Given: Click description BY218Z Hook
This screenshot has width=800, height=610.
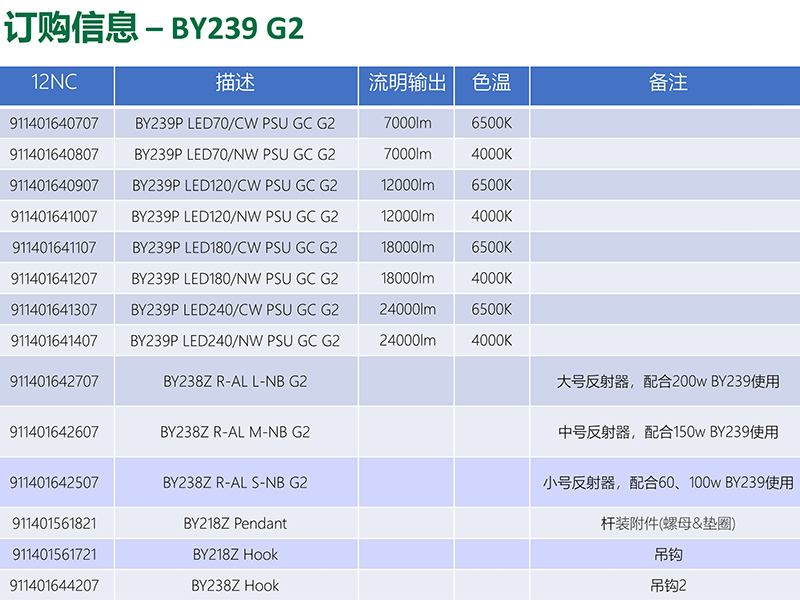Looking at the screenshot, I should click(235, 555).
